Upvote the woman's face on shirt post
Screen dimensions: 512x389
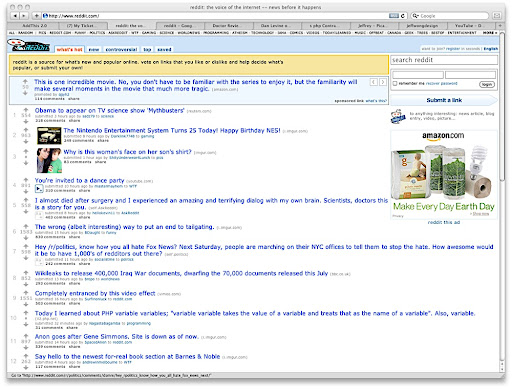tap(26, 151)
